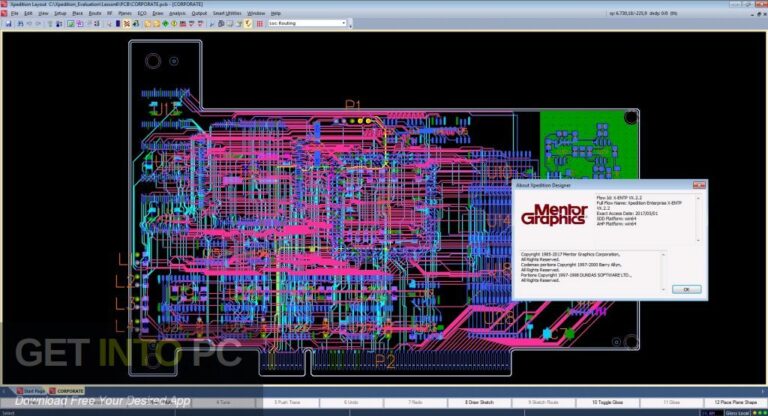Click the green diamond toolbar icon
Image resolution: width=768 pixels, height=416 pixels.
point(166,24)
